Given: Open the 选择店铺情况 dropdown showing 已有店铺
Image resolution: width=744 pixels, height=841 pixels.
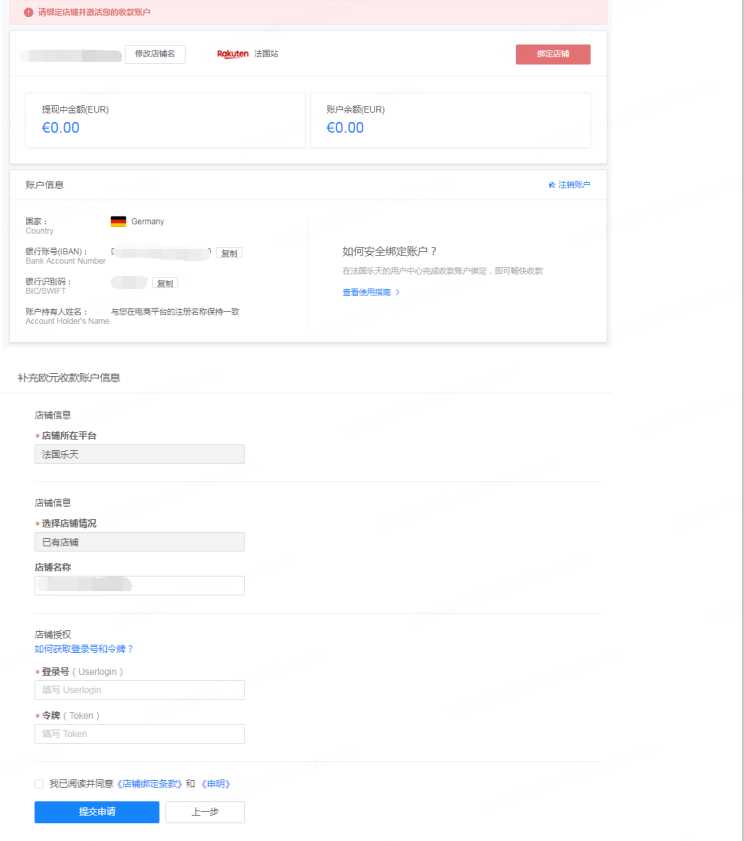Looking at the screenshot, I should point(139,542).
